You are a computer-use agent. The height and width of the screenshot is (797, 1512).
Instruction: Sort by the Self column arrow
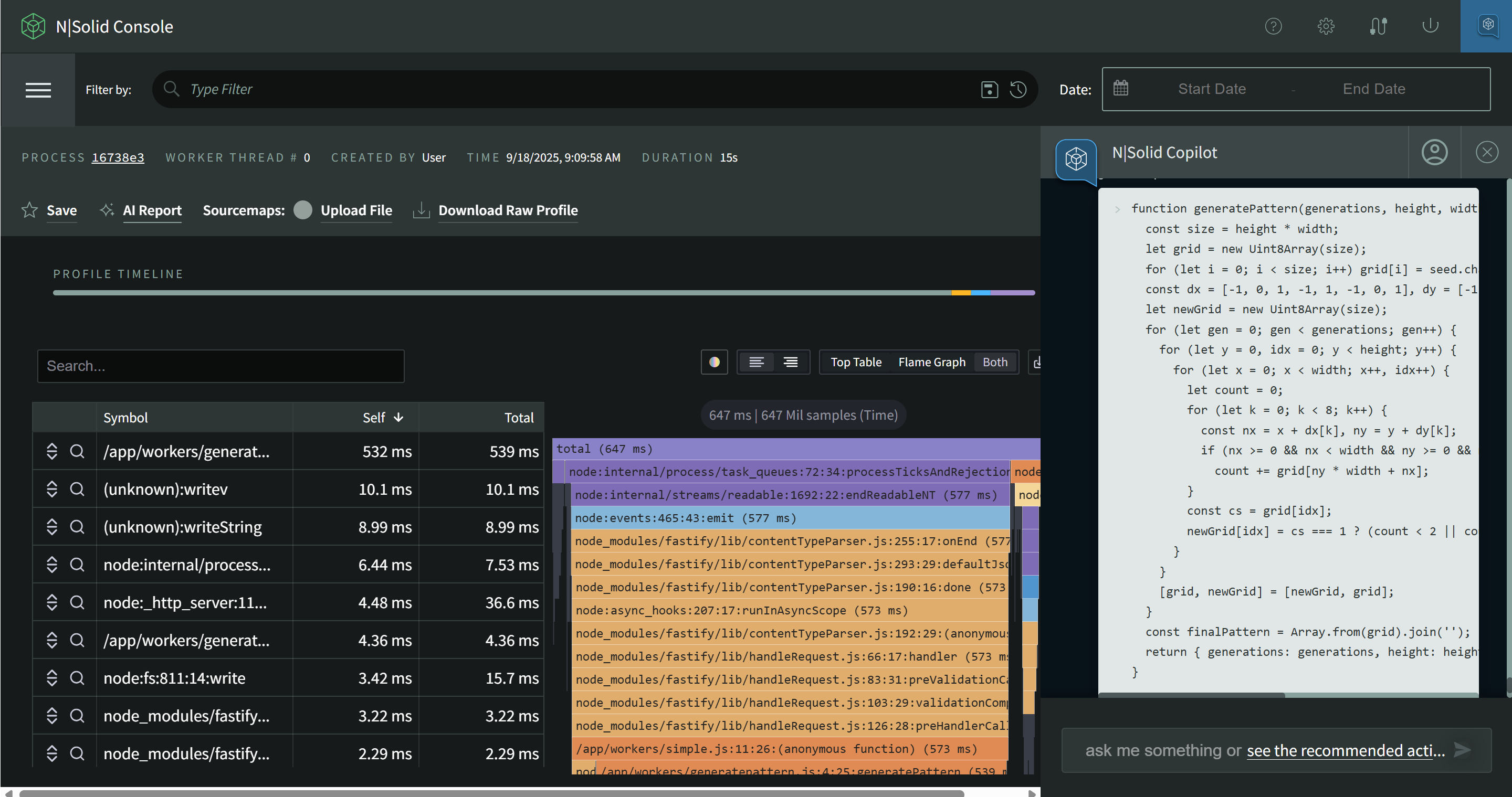click(398, 418)
